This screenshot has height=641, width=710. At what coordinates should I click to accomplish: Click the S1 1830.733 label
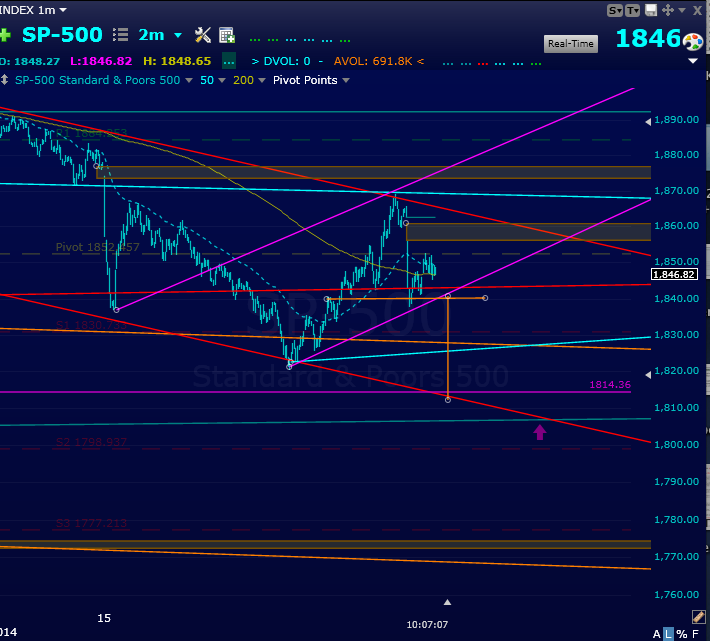[x=91, y=325]
